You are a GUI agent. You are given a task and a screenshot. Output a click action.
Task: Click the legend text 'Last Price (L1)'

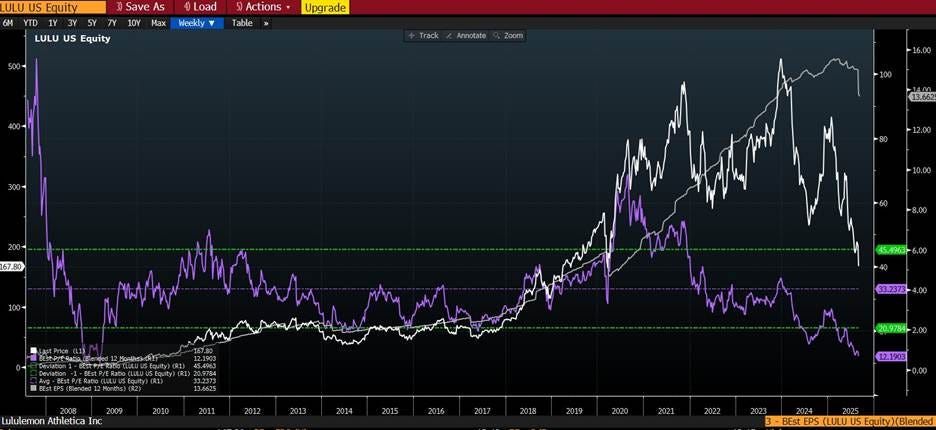pyautogui.click(x=63, y=351)
